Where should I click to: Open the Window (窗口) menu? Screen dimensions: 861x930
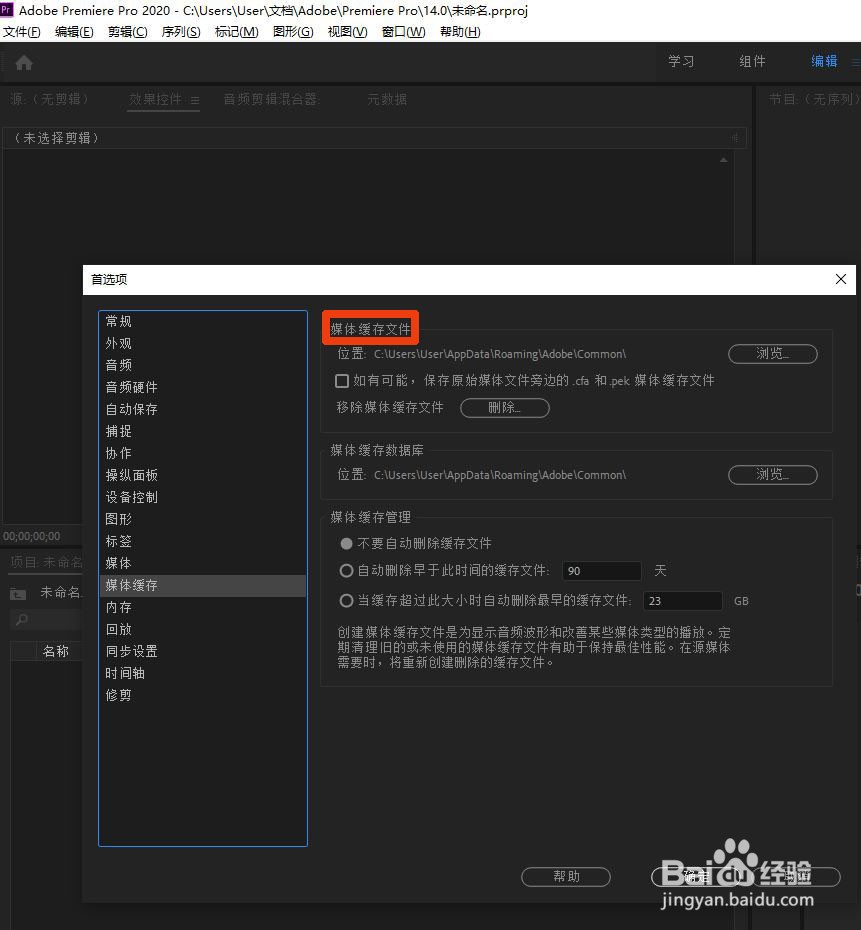403,32
